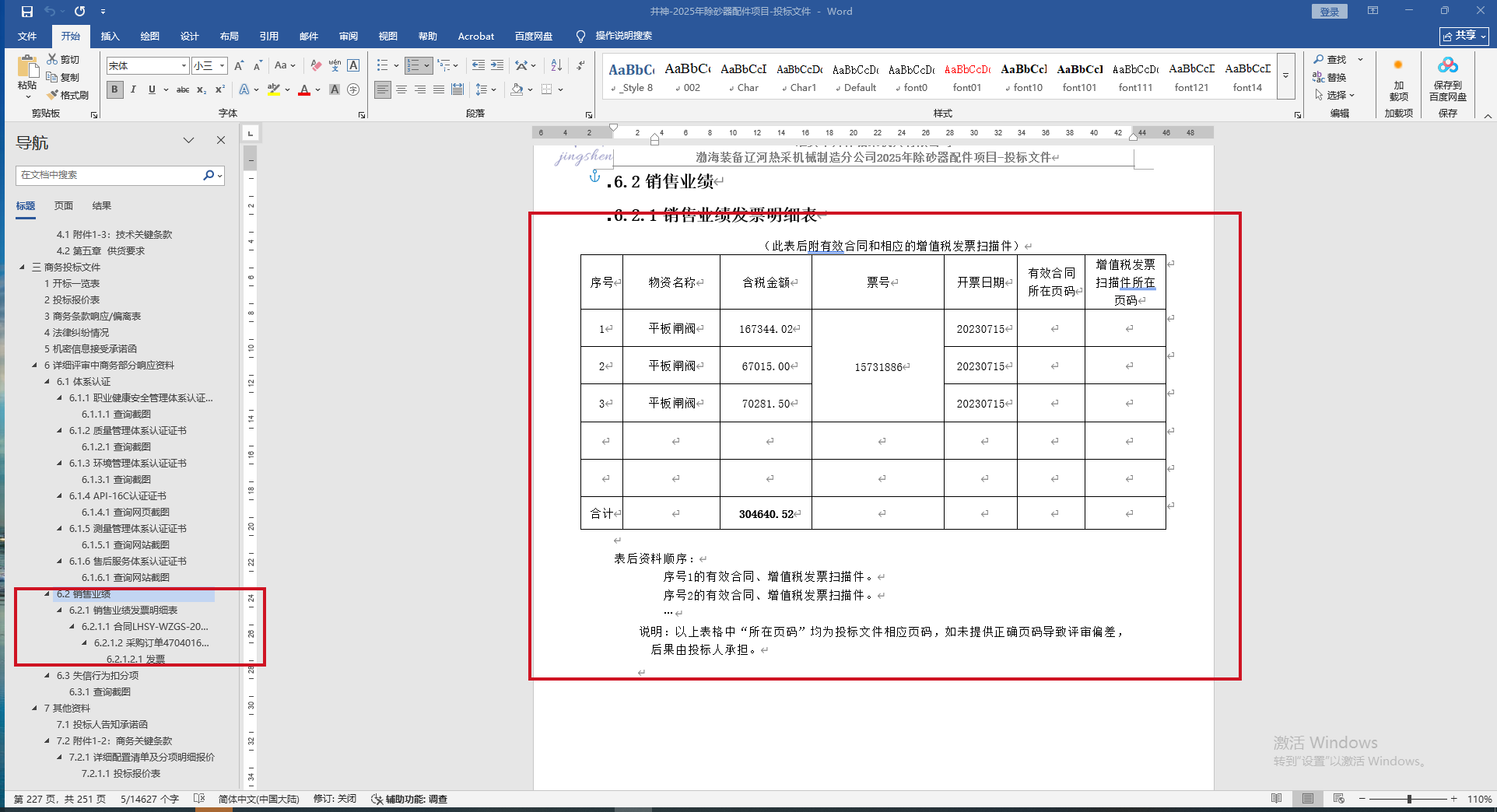Screen dimensions: 1497x812
Task: Click the Distributed alignment icon
Action: [458, 89]
